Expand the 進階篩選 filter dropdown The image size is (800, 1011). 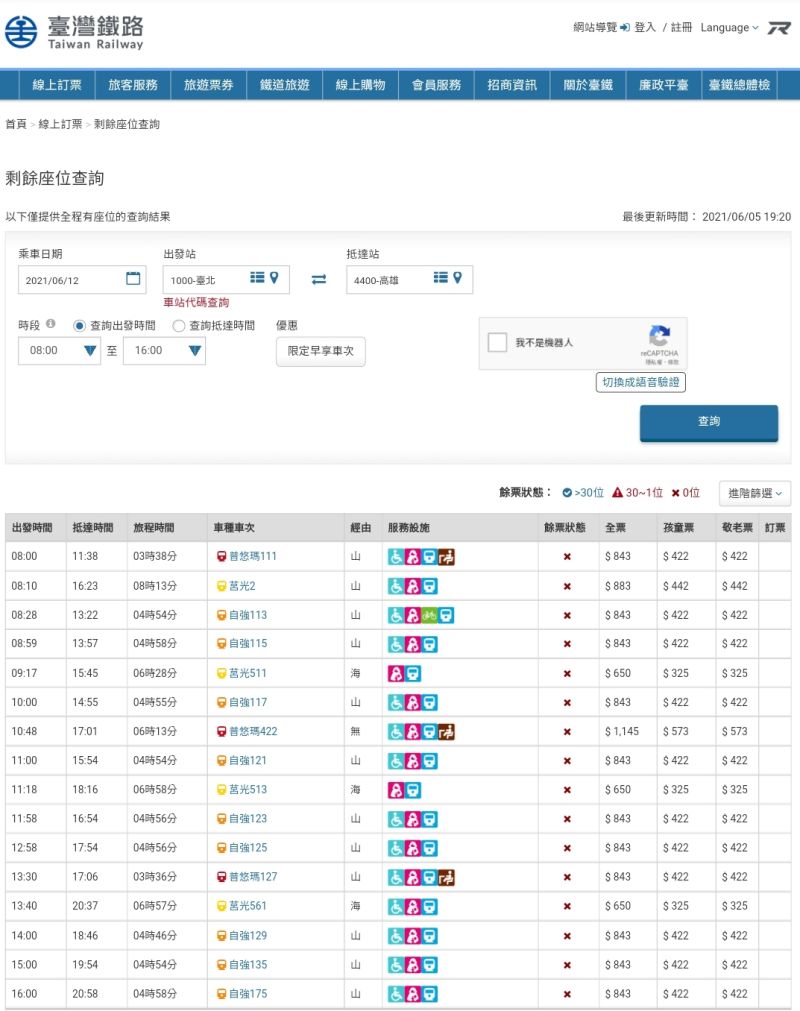pos(755,493)
